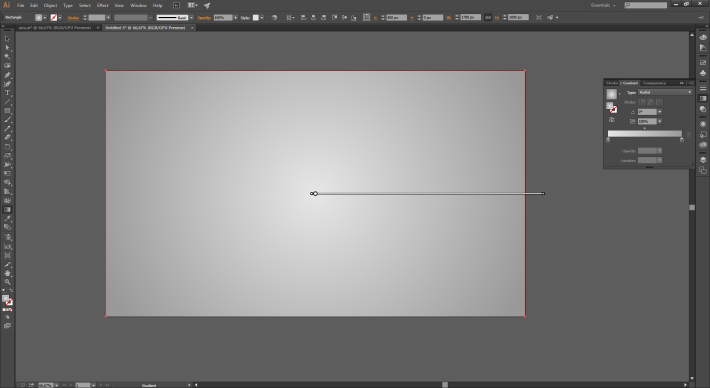Select the Type tool in toolbox
710x388 pixels.
tap(7, 93)
